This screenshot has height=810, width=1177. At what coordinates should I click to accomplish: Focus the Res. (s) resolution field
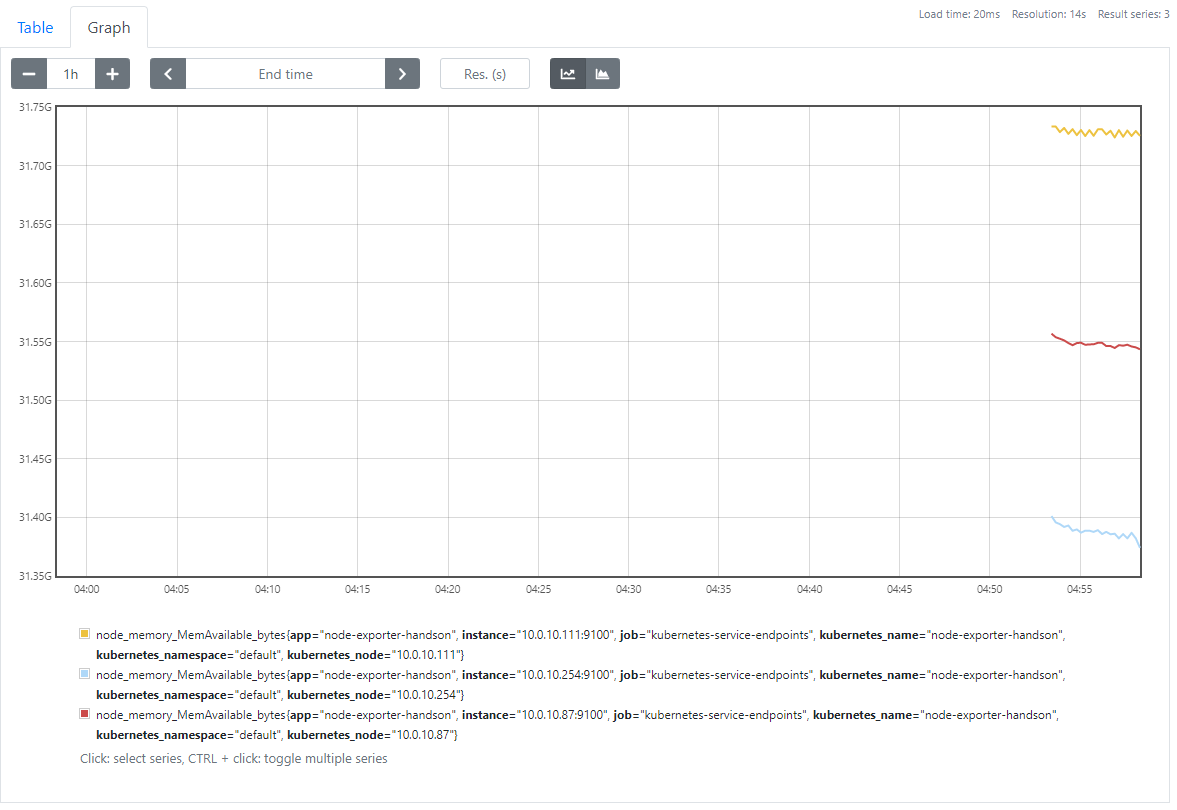pyautogui.click(x=485, y=74)
